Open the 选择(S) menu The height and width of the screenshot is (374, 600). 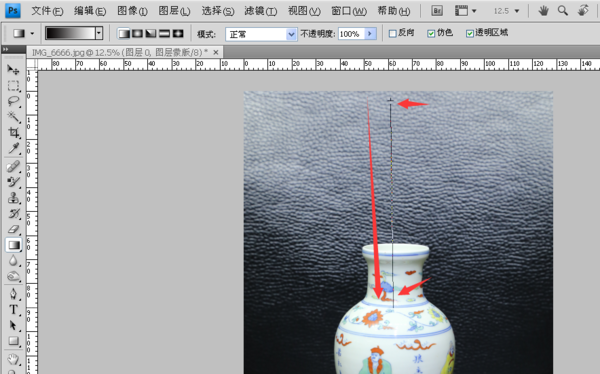(218, 11)
